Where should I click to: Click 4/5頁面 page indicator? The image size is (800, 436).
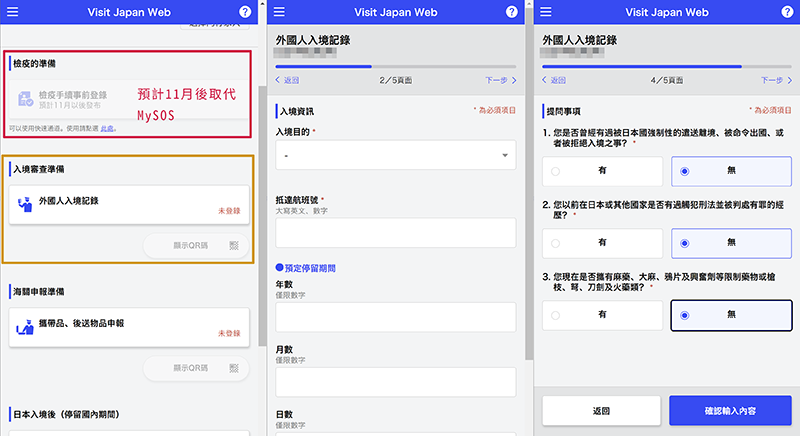pyautogui.click(x=667, y=80)
